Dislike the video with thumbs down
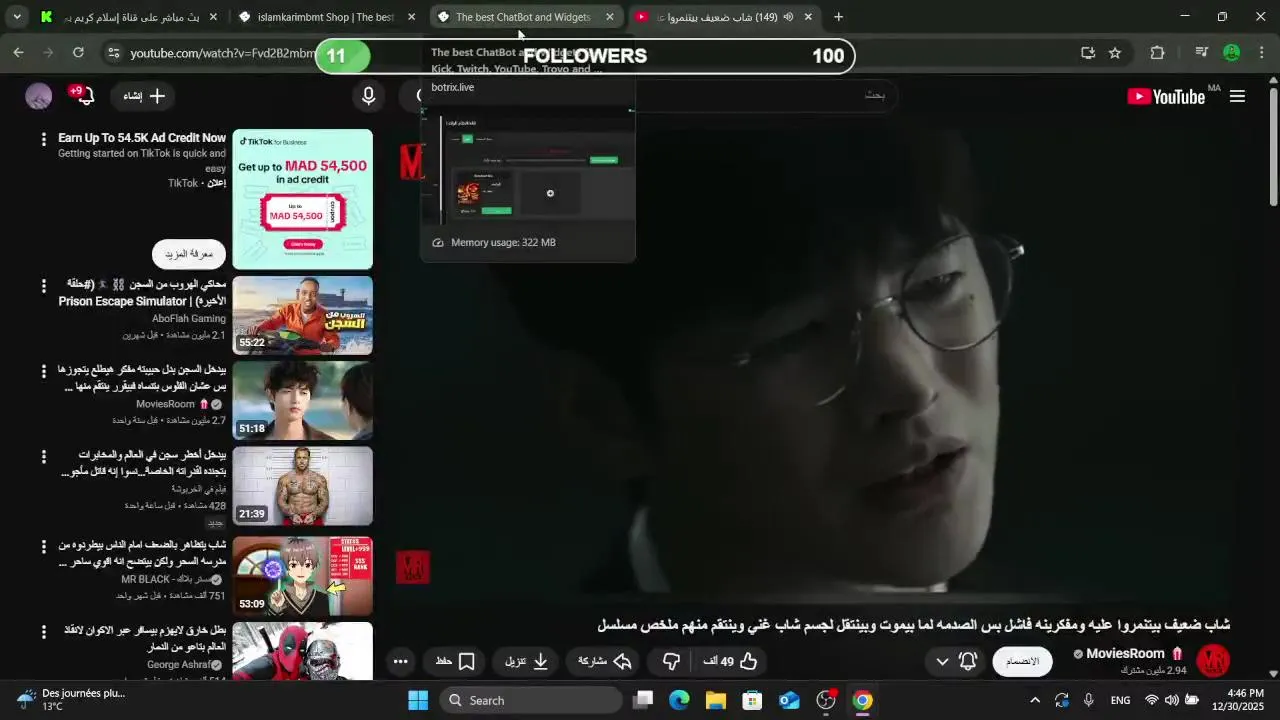1280x720 pixels. tap(671, 661)
